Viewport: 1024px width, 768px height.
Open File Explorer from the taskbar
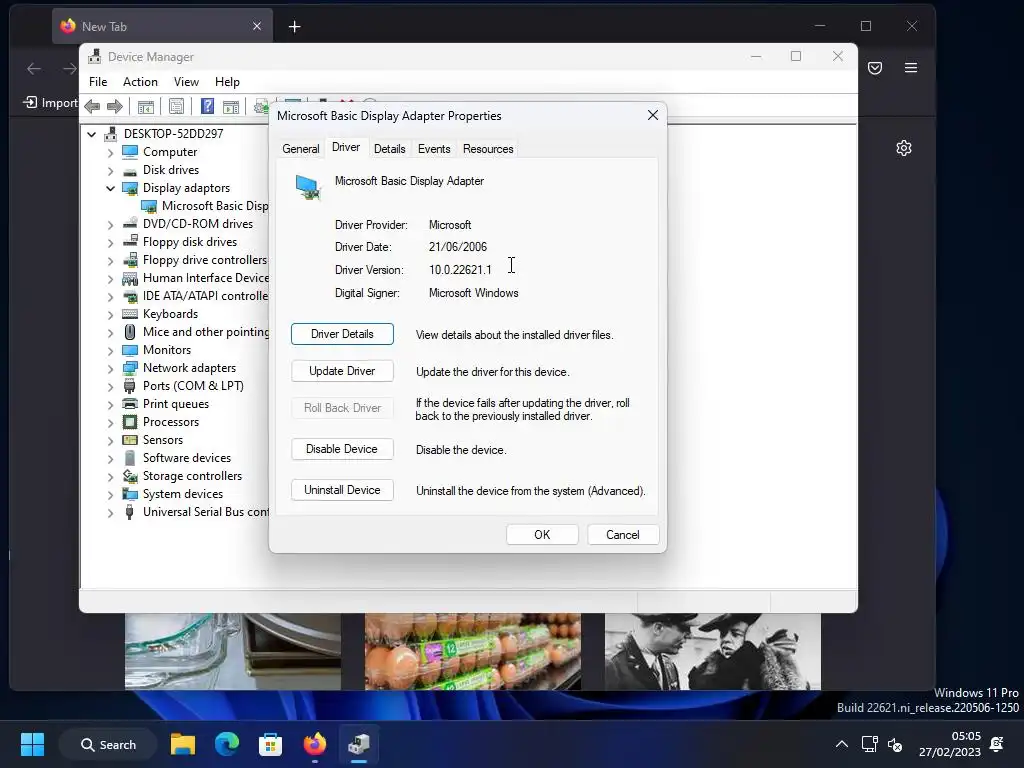(183, 744)
